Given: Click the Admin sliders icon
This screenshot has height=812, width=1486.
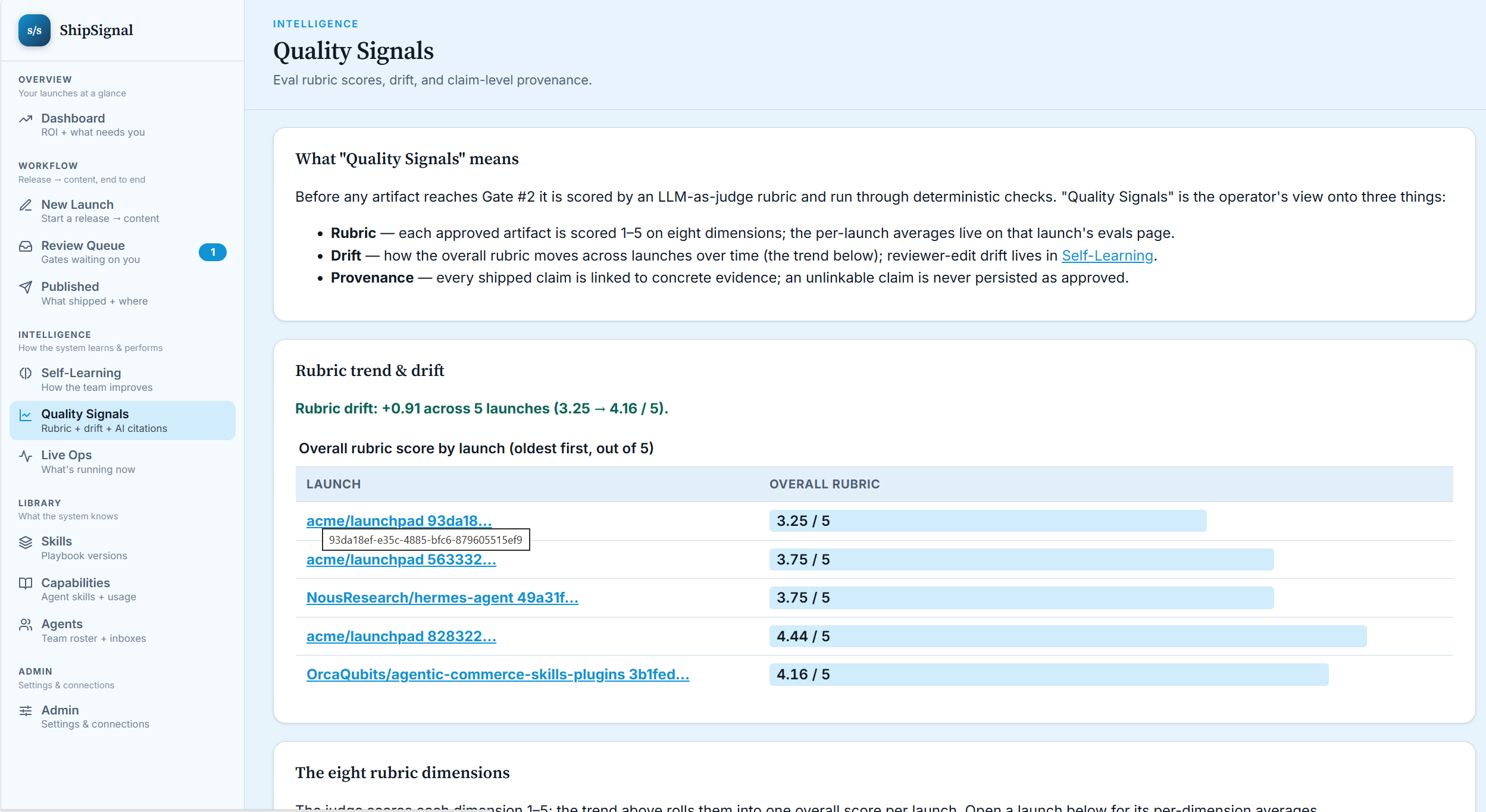Looking at the screenshot, I should [x=26, y=711].
